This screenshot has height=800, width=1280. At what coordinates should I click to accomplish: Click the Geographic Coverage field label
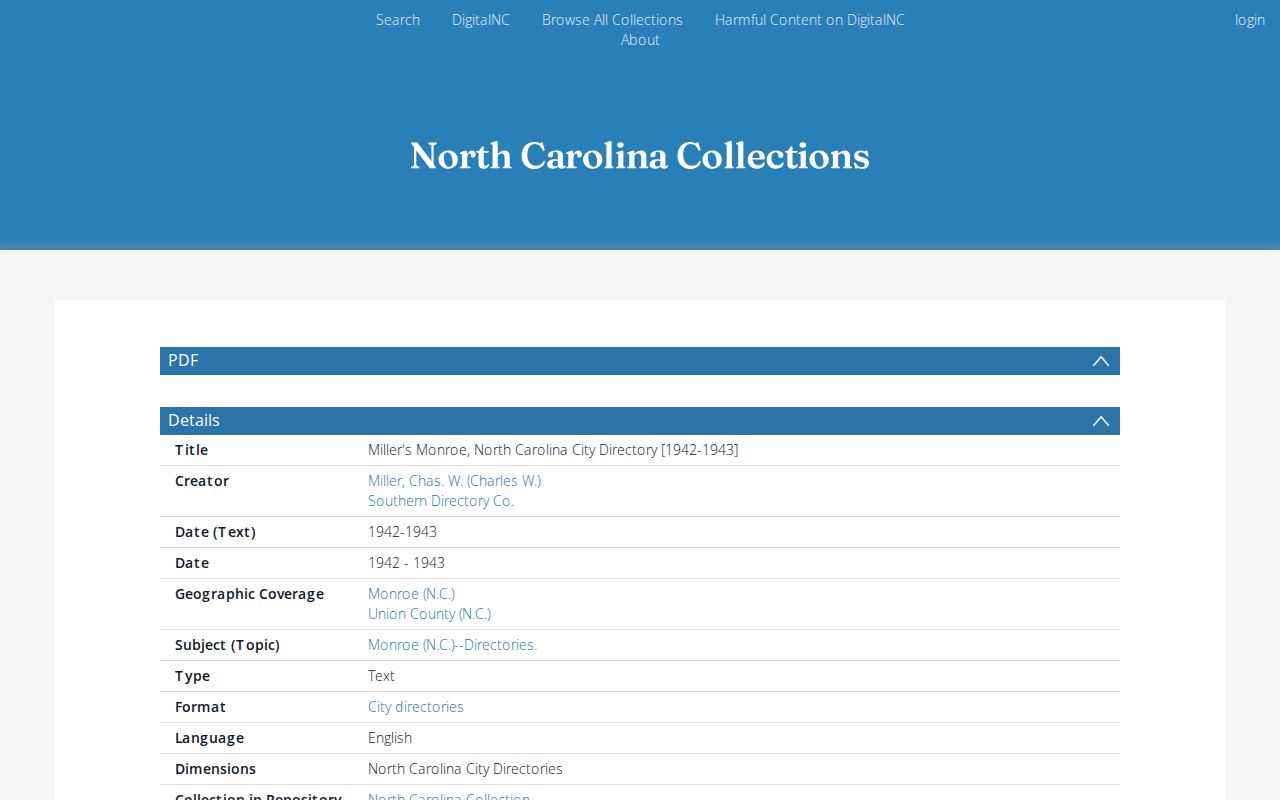[249, 594]
